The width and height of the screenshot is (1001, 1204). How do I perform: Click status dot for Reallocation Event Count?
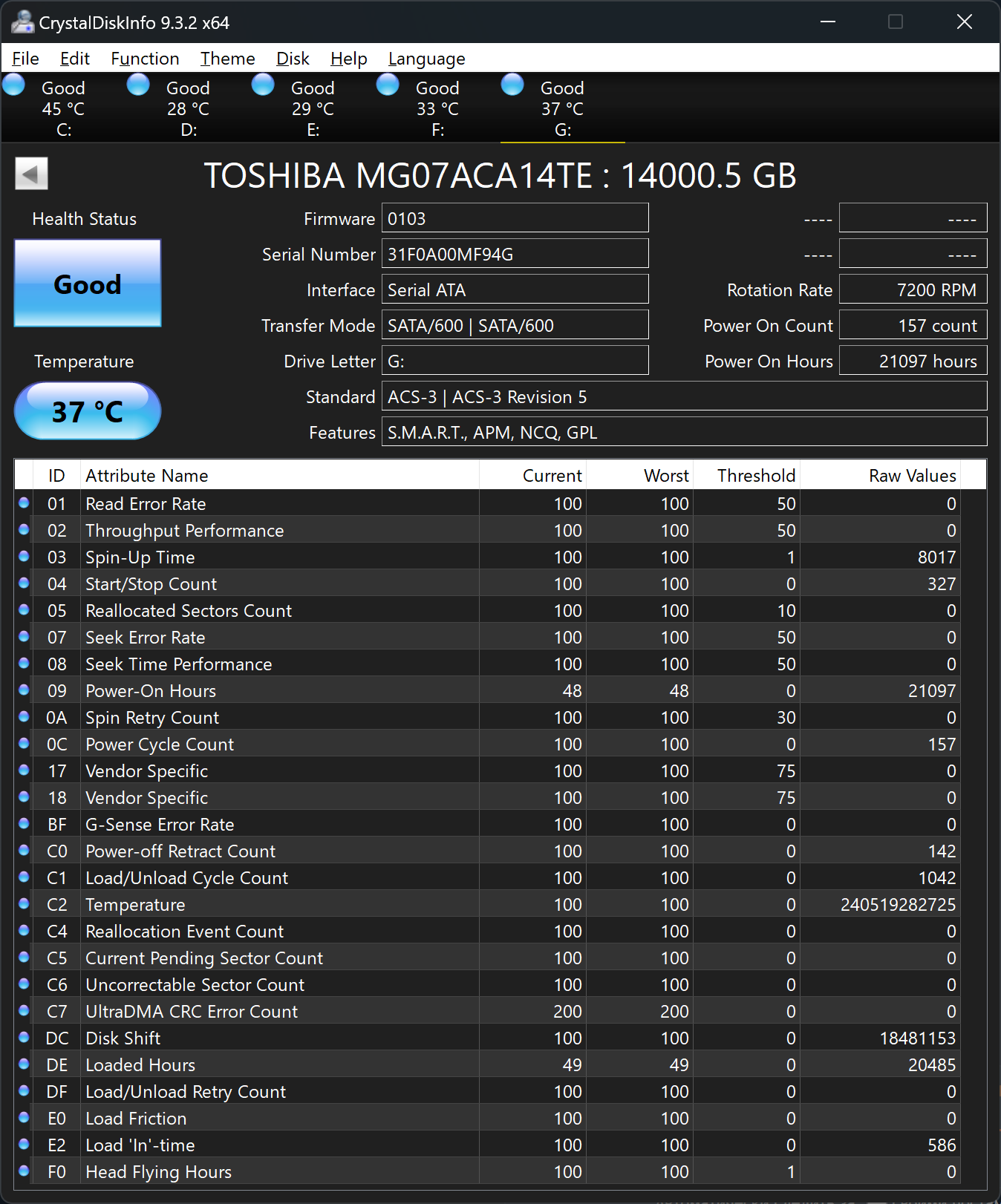coord(24,931)
